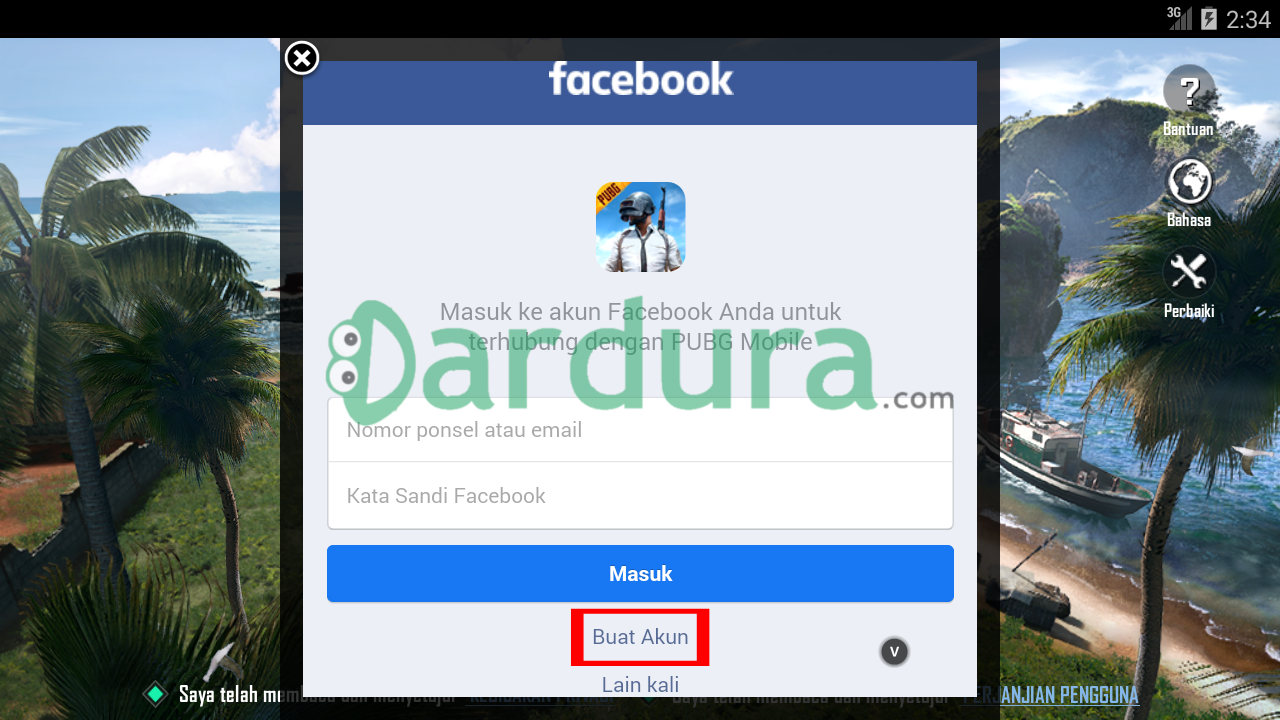Focus the Nomor ponsel atau email field

coord(640,430)
